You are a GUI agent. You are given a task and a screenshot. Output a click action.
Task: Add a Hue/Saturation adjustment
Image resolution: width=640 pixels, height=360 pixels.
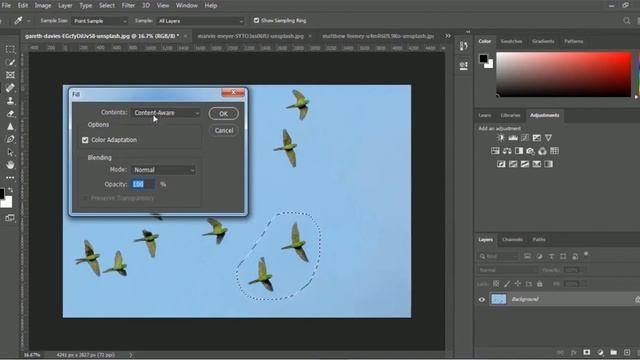[495, 151]
